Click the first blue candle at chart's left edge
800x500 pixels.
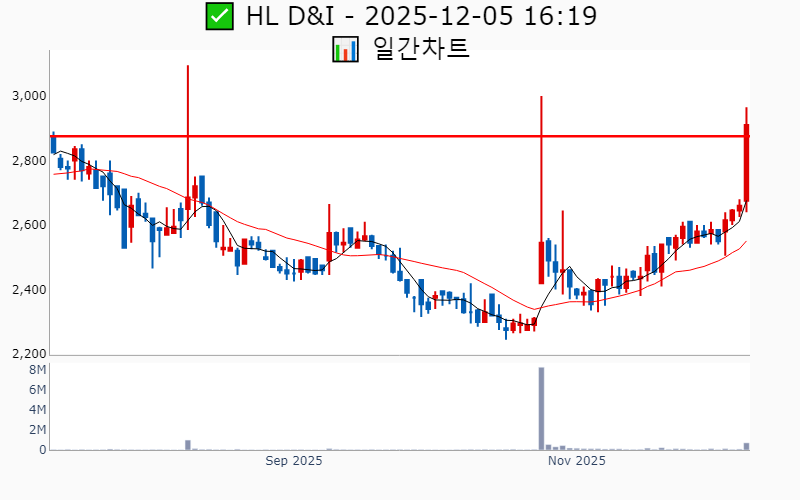click(53, 143)
